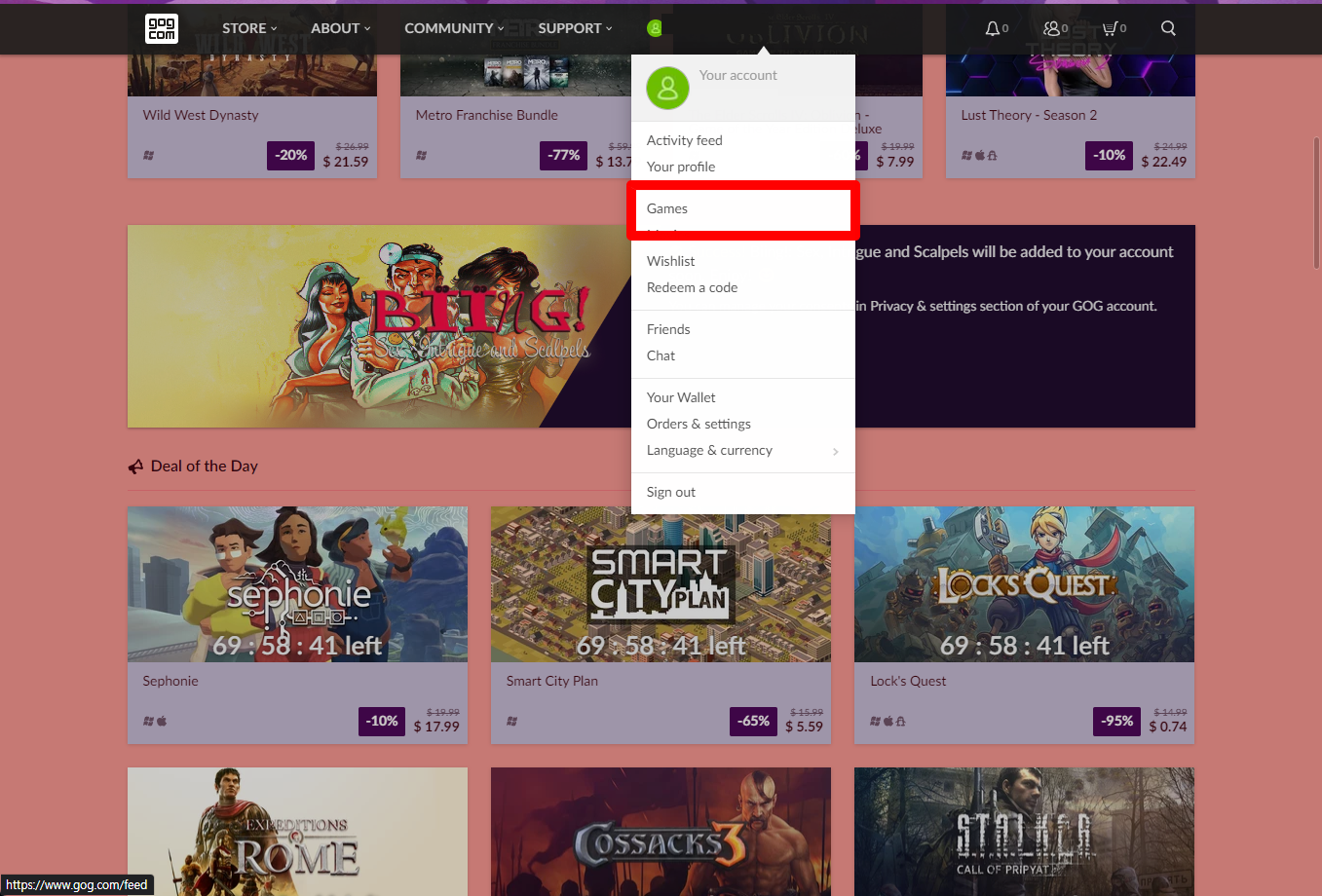Click the -10% Sephonie discount badge
The image size is (1322, 896).
click(x=382, y=721)
